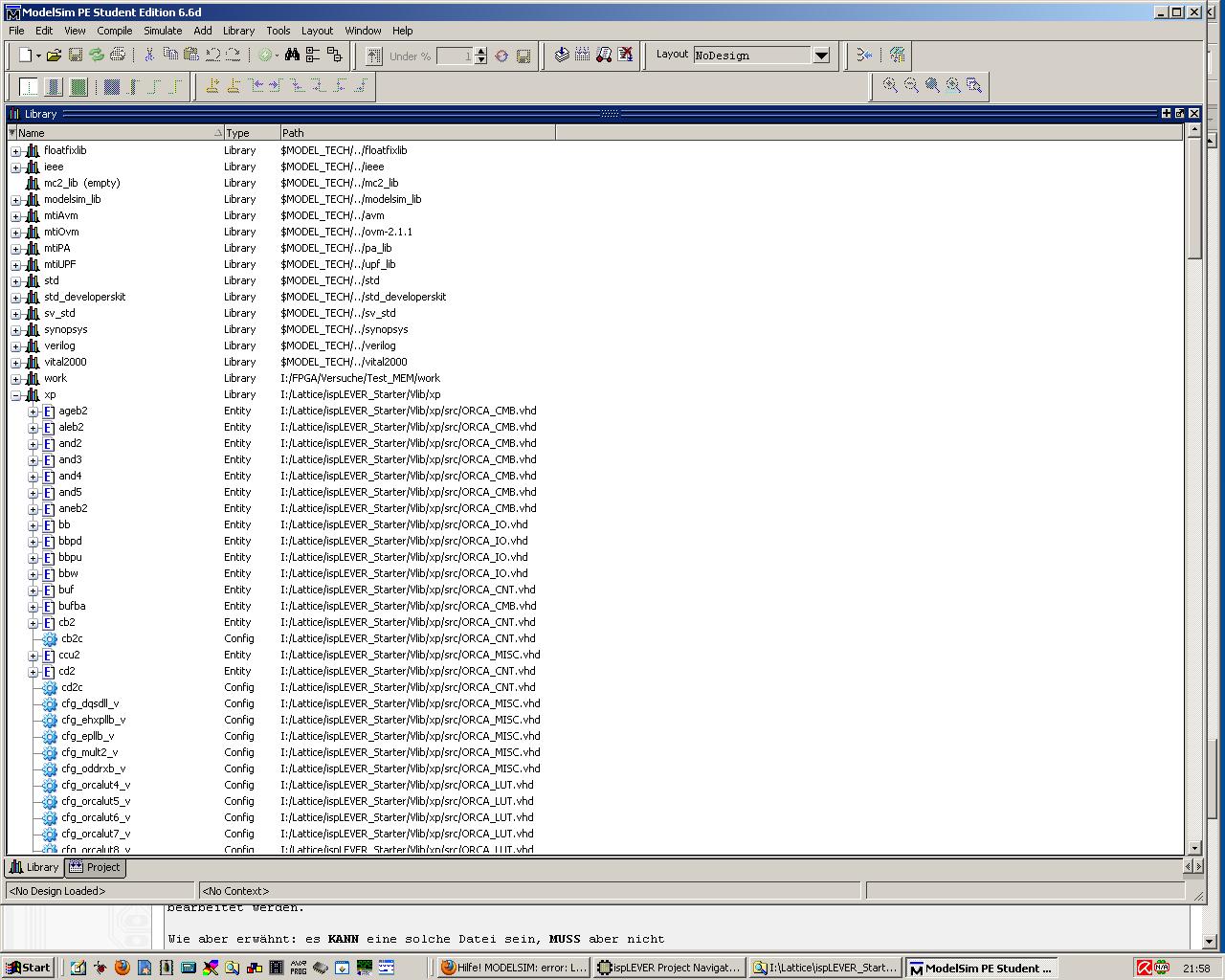Click the green Reload icon
1225x980 pixels.
coord(96,56)
